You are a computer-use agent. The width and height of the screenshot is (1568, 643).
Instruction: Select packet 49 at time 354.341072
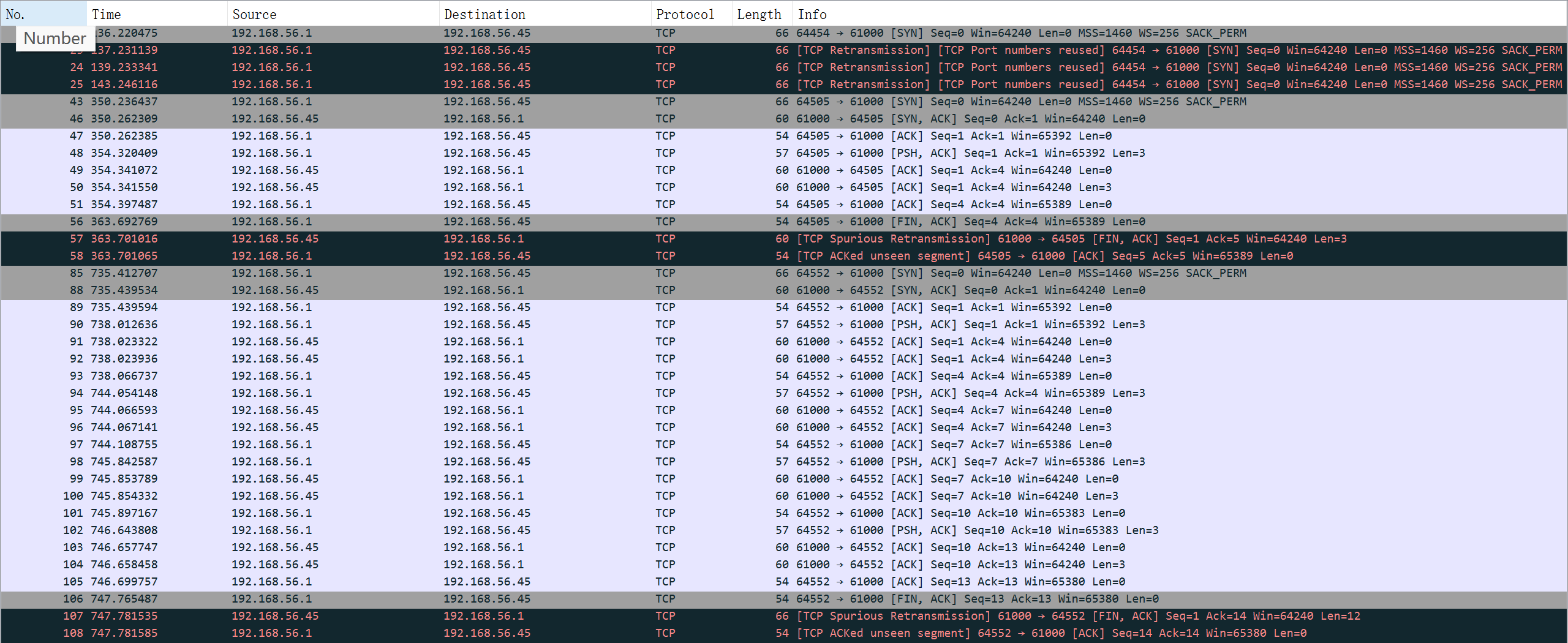click(x=784, y=170)
